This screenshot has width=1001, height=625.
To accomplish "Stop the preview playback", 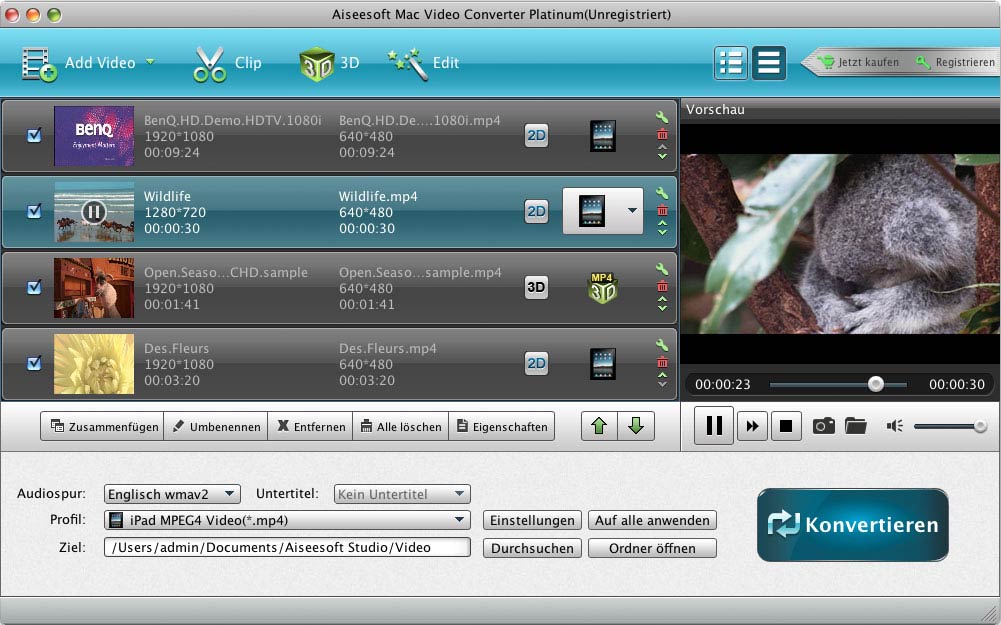I will [x=786, y=426].
